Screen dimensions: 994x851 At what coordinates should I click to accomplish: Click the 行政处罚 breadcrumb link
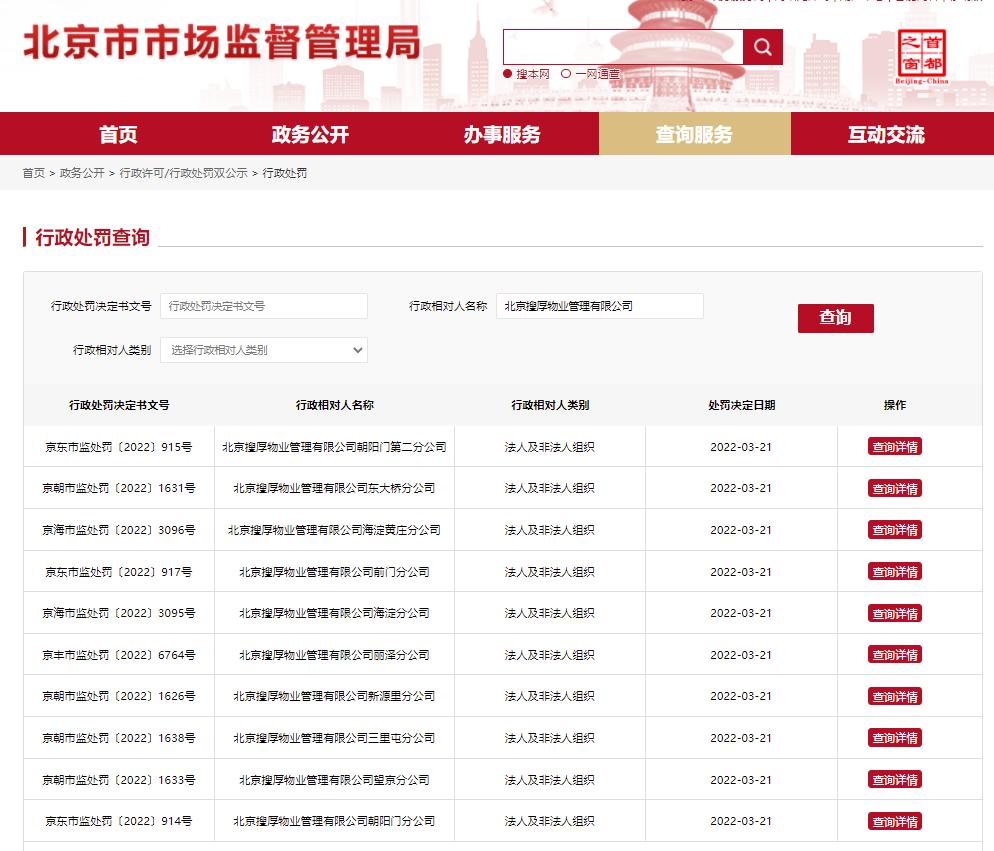pyautogui.click(x=285, y=172)
